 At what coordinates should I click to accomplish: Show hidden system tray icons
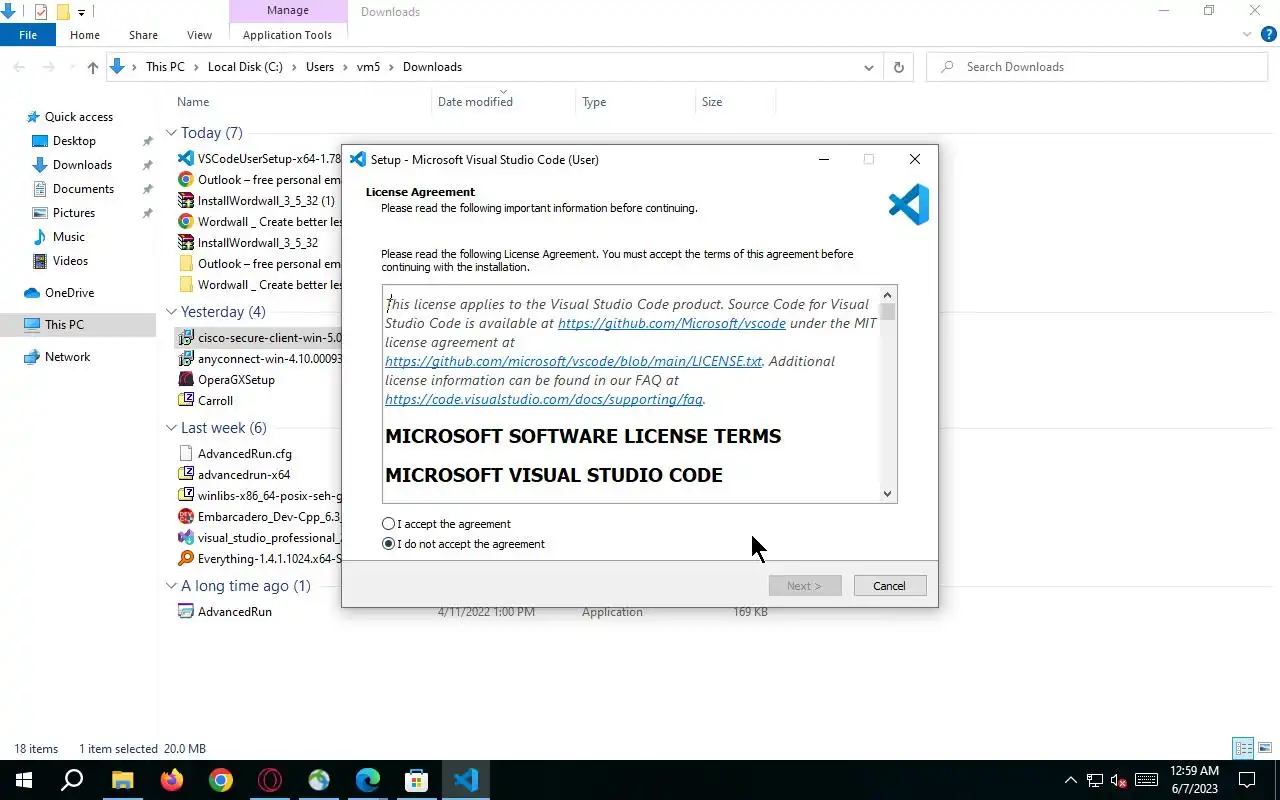pos(1071,780)
